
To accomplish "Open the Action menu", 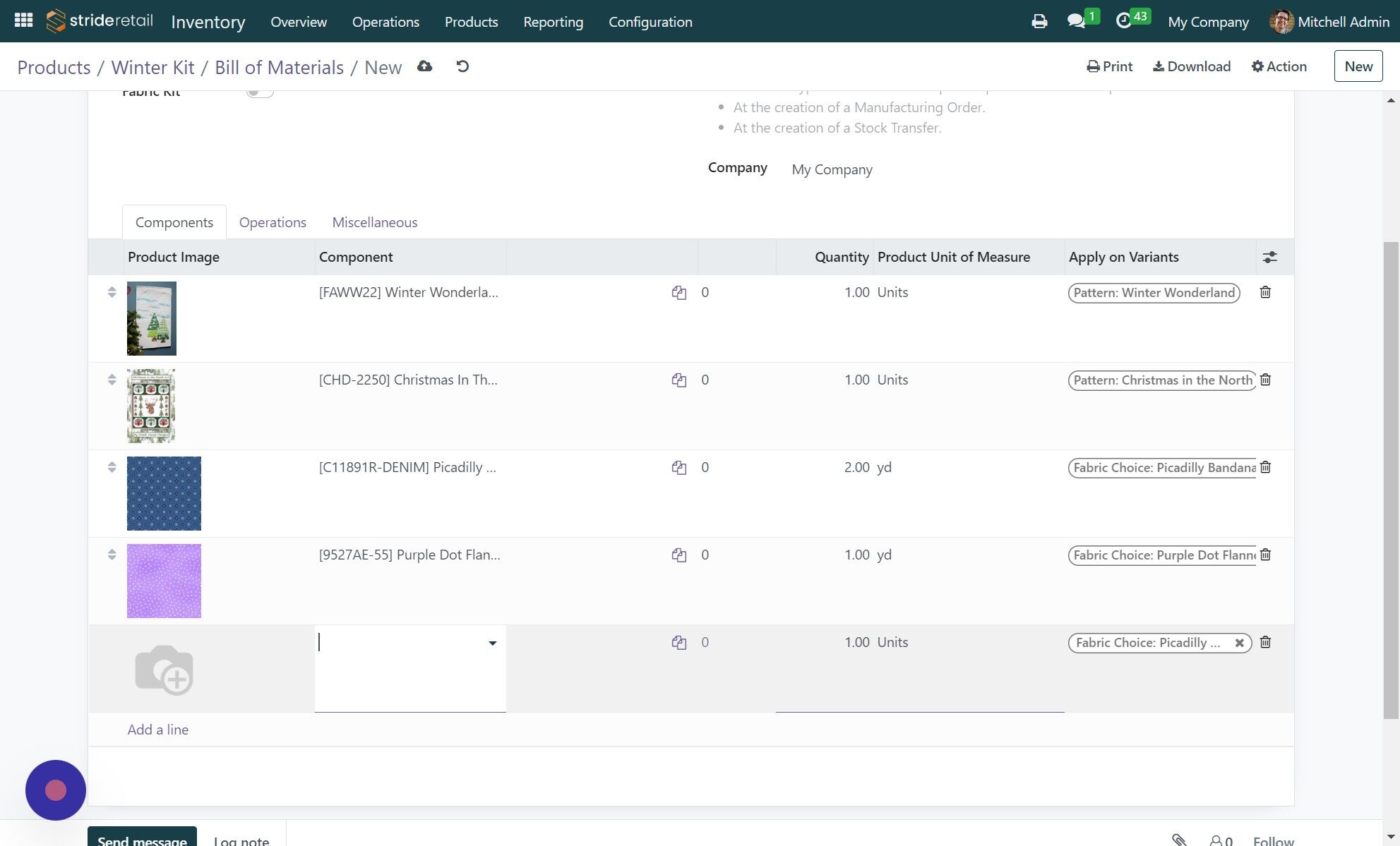I will (x=1279, y=66).
